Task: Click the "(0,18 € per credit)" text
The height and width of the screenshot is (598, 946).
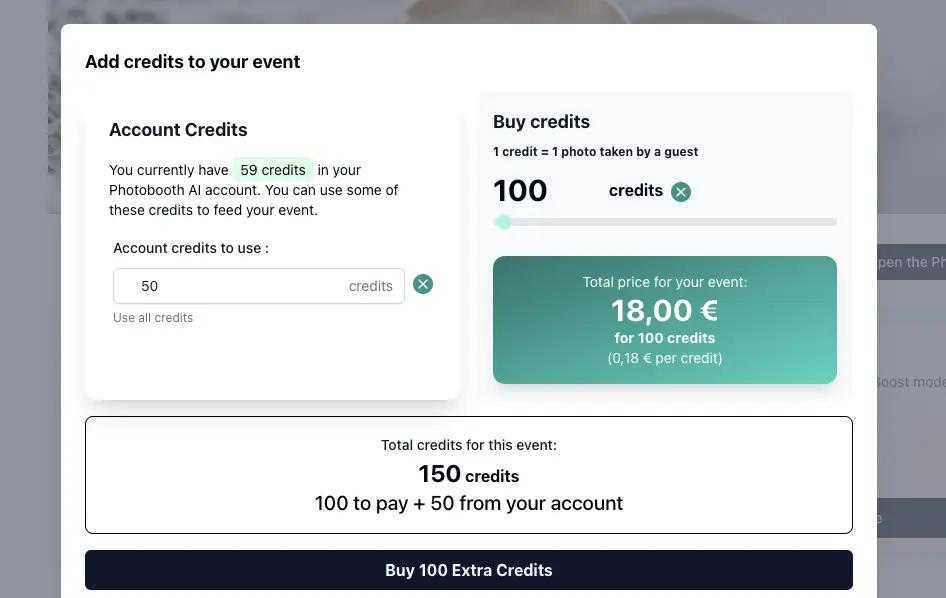Action: point(665,358)
